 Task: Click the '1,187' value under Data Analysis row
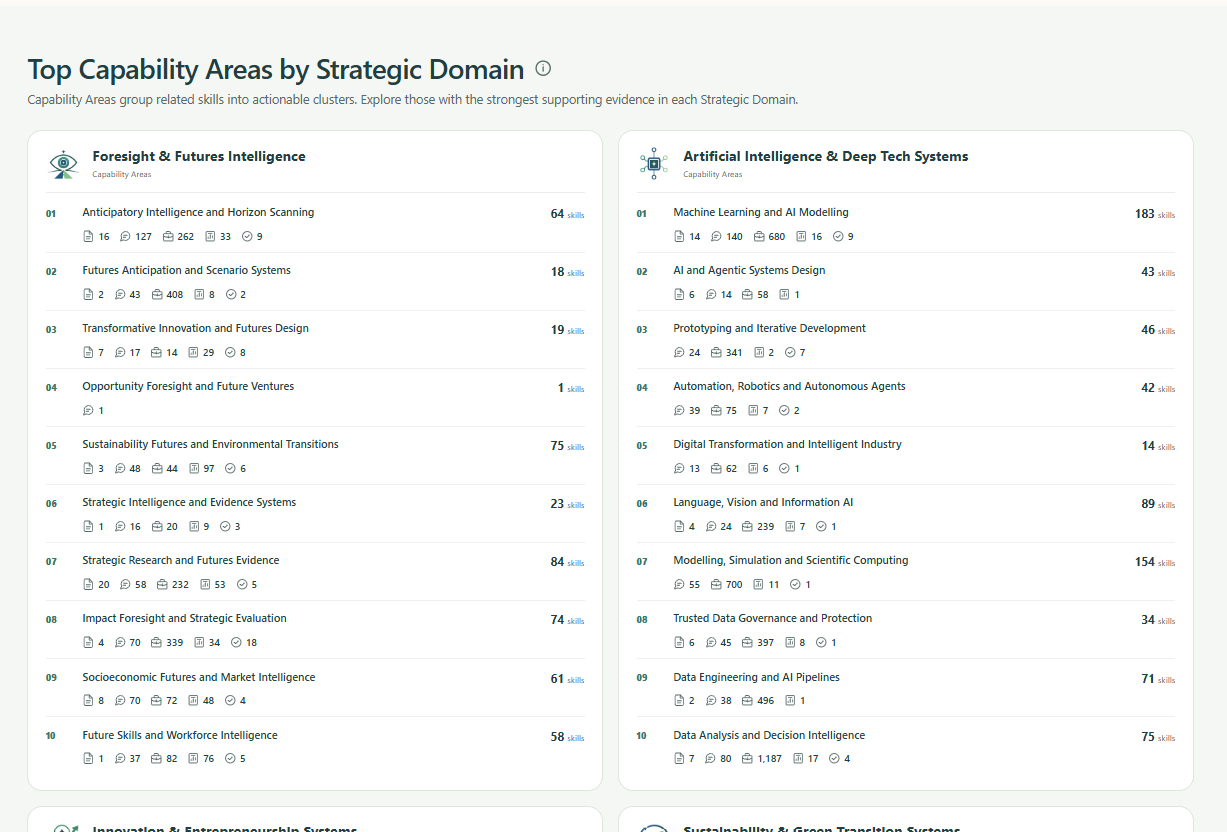769,759
